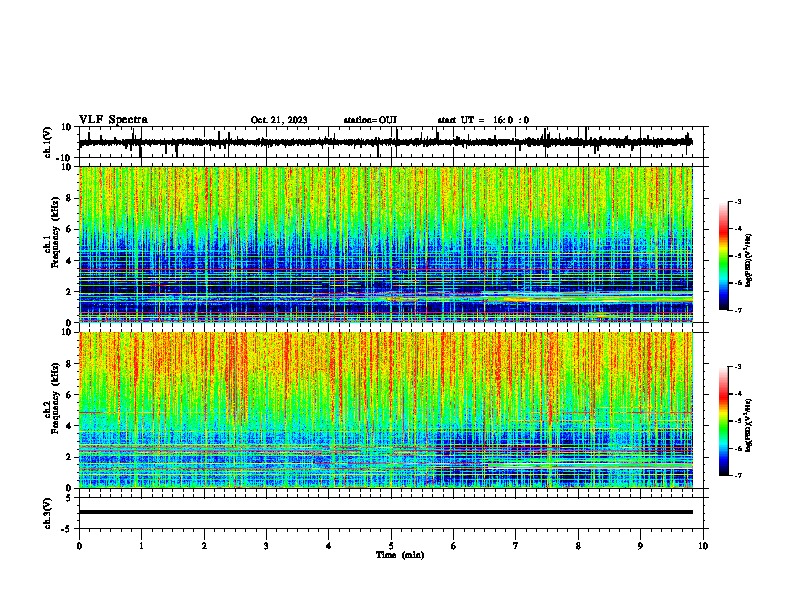Click the "Time (min)" axis label
Screen dimensions: 792x612
pyautogui.click(x=400, y=555)
